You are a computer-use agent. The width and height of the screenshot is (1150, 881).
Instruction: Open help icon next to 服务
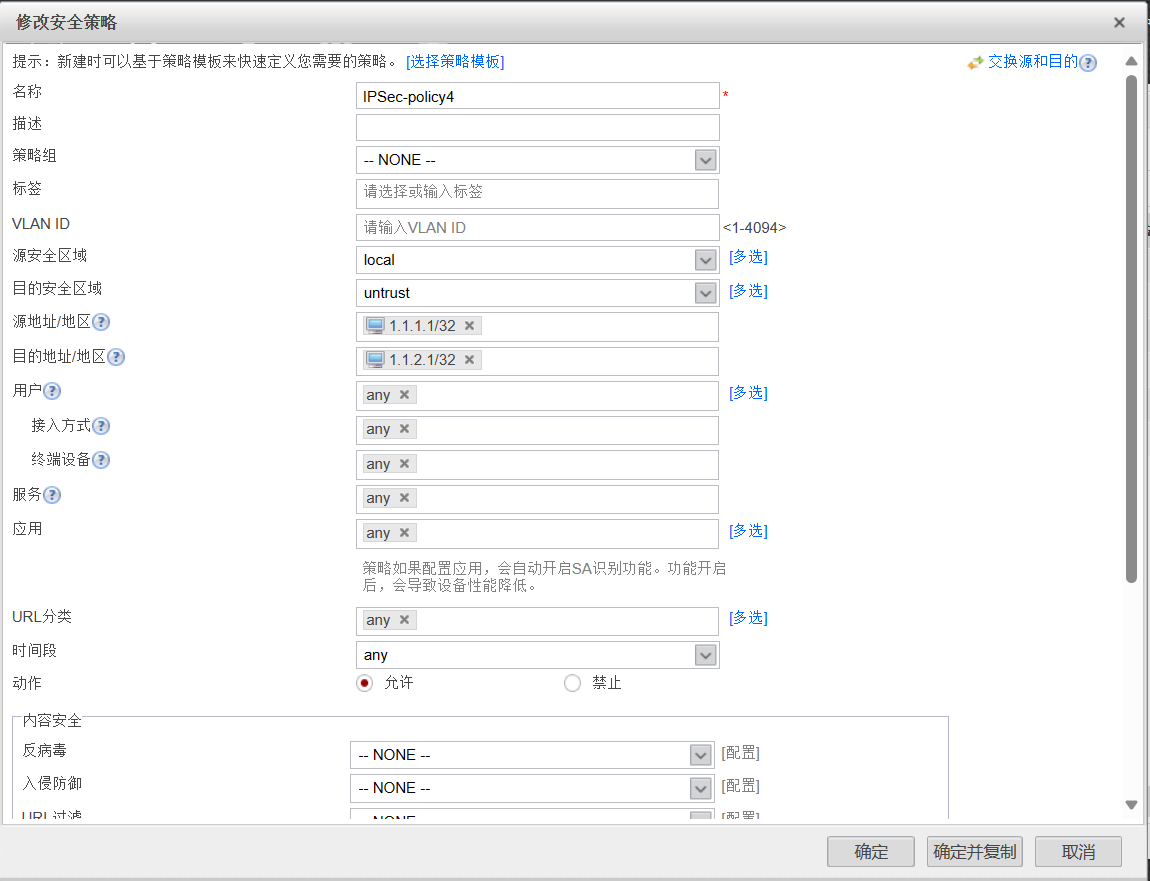pyautogui.click(x=51, y=495)
